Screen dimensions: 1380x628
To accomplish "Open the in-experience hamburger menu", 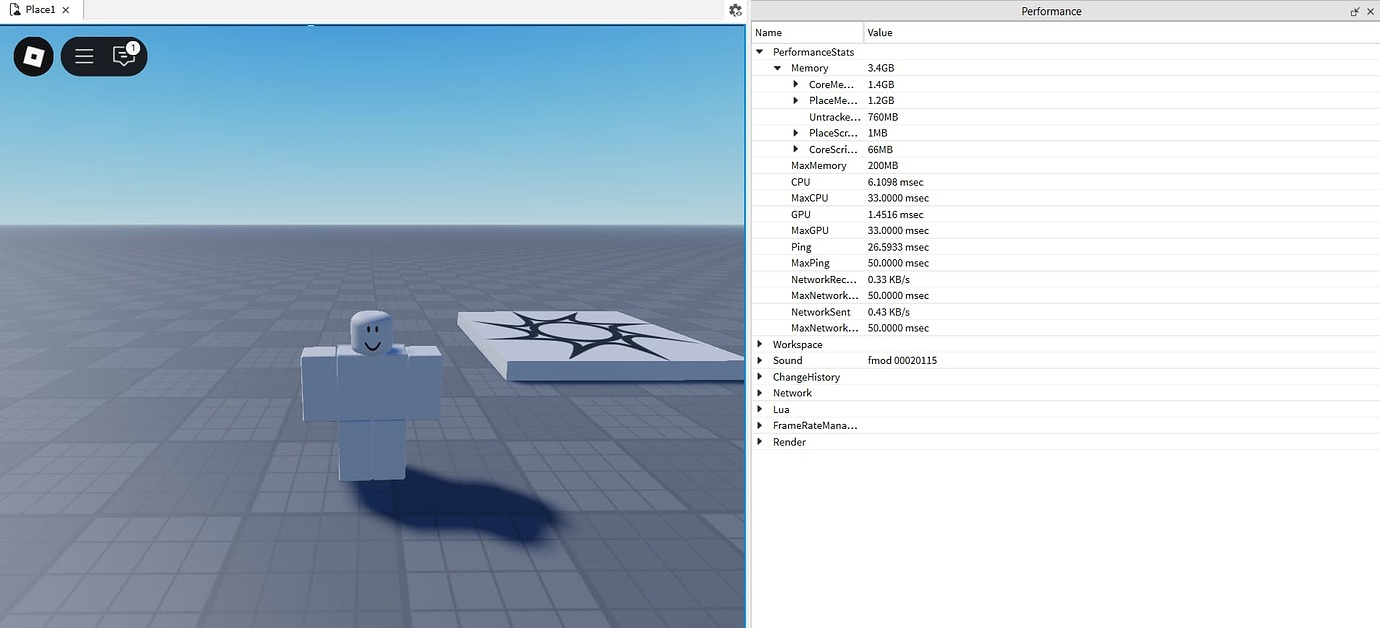I will 84,56.
